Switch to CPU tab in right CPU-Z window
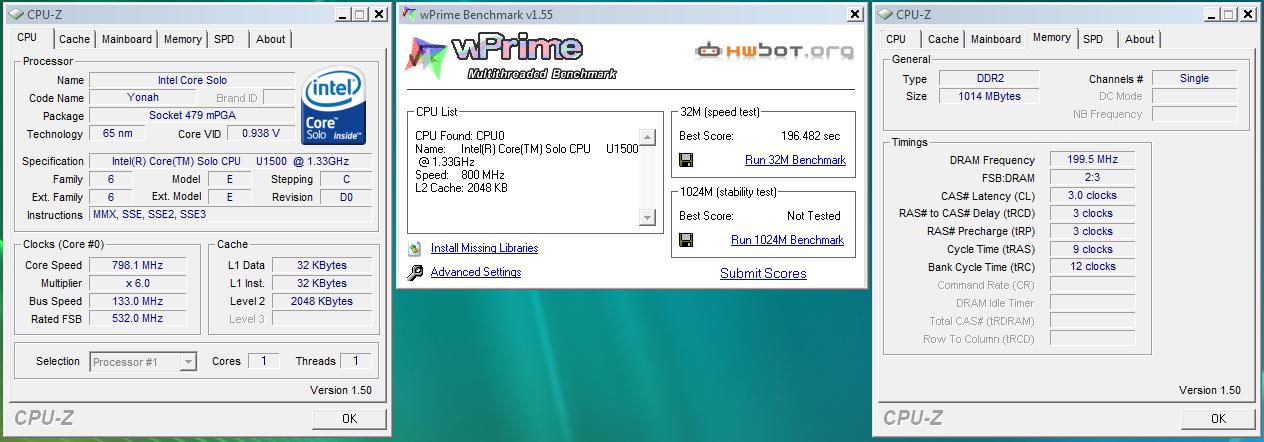This screenshot has width=1264, height=442. point(896,39)
